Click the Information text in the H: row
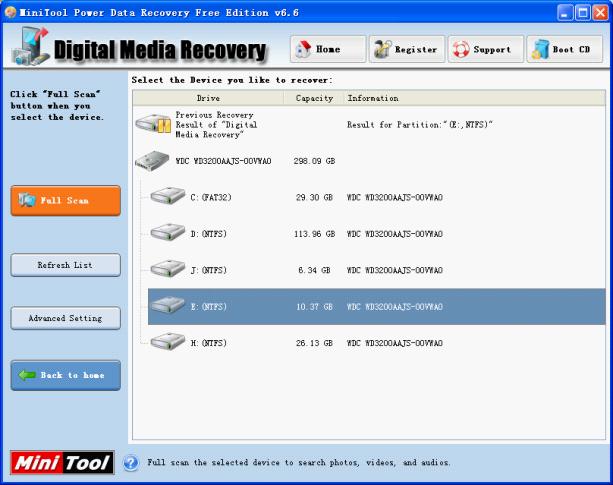The image size is (613, 485). 394,343
